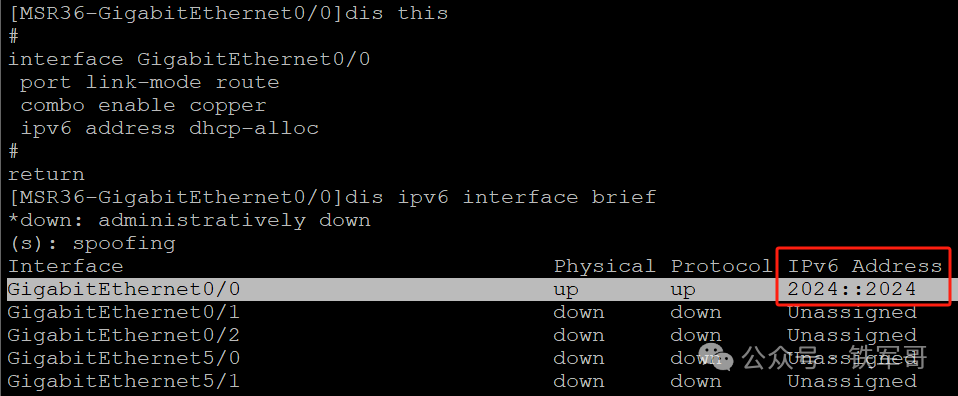958x396 pixels.
Task: Click the GigabitEthernet0/2 interface name
Action: coord(123,335)
